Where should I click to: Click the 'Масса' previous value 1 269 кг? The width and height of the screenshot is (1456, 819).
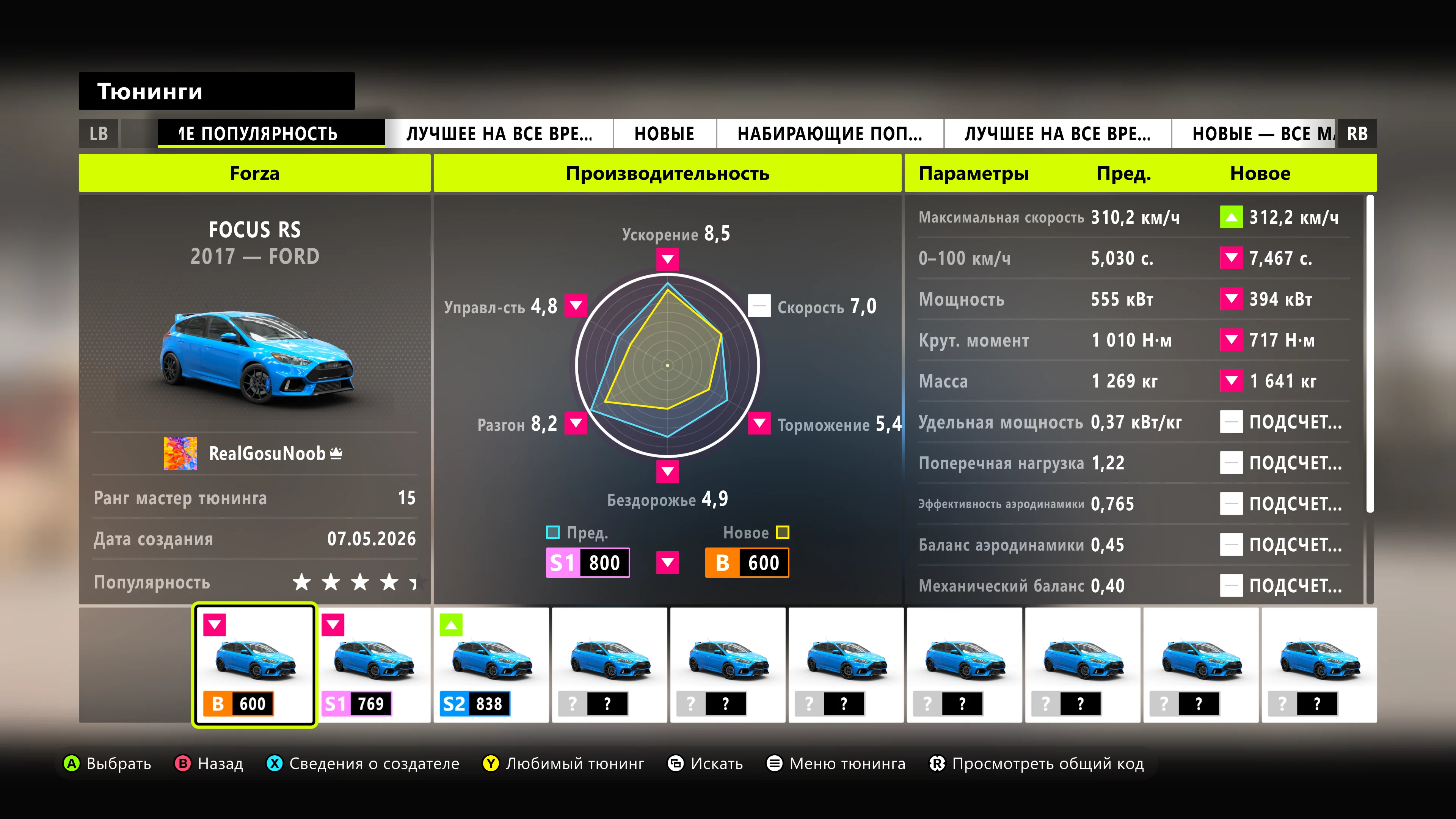[1125, 381]
